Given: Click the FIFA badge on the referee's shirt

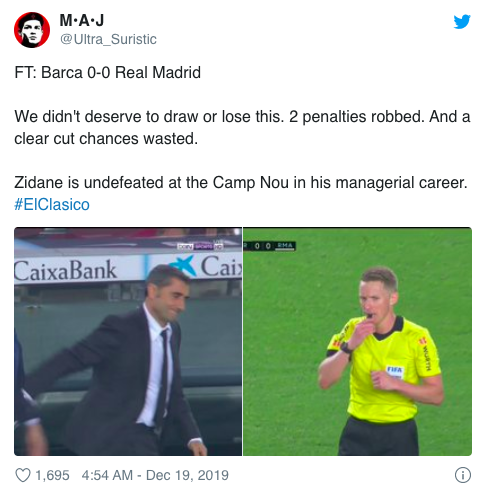Looking at the screenshot, I should point(395,371).
